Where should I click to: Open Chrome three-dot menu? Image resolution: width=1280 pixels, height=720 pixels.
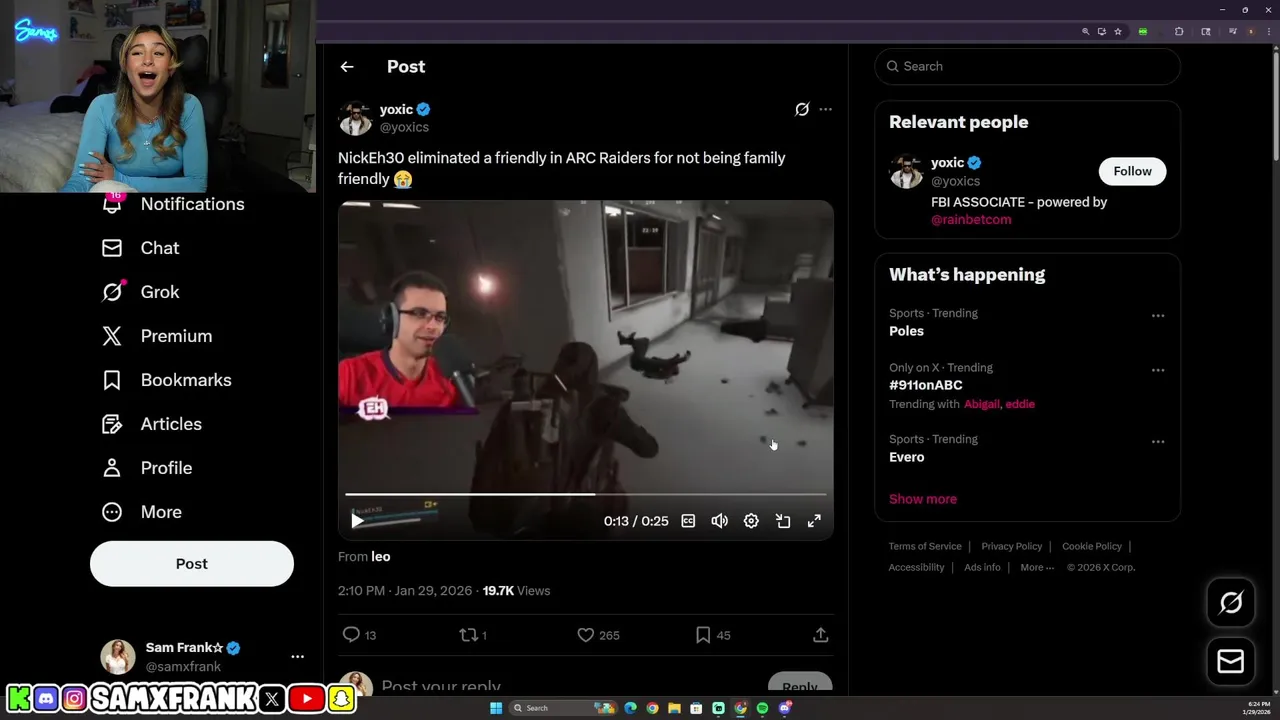[x=1268, y=32]
